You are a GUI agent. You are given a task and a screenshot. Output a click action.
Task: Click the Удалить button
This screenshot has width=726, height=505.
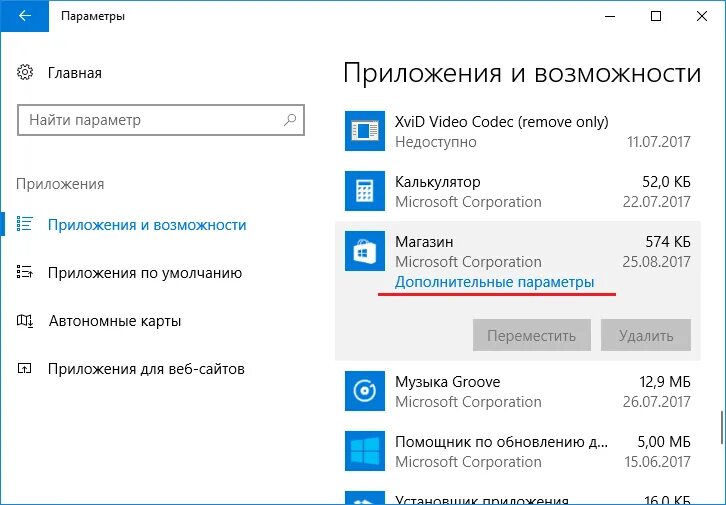pyautogui.click(x=646, y=335)
